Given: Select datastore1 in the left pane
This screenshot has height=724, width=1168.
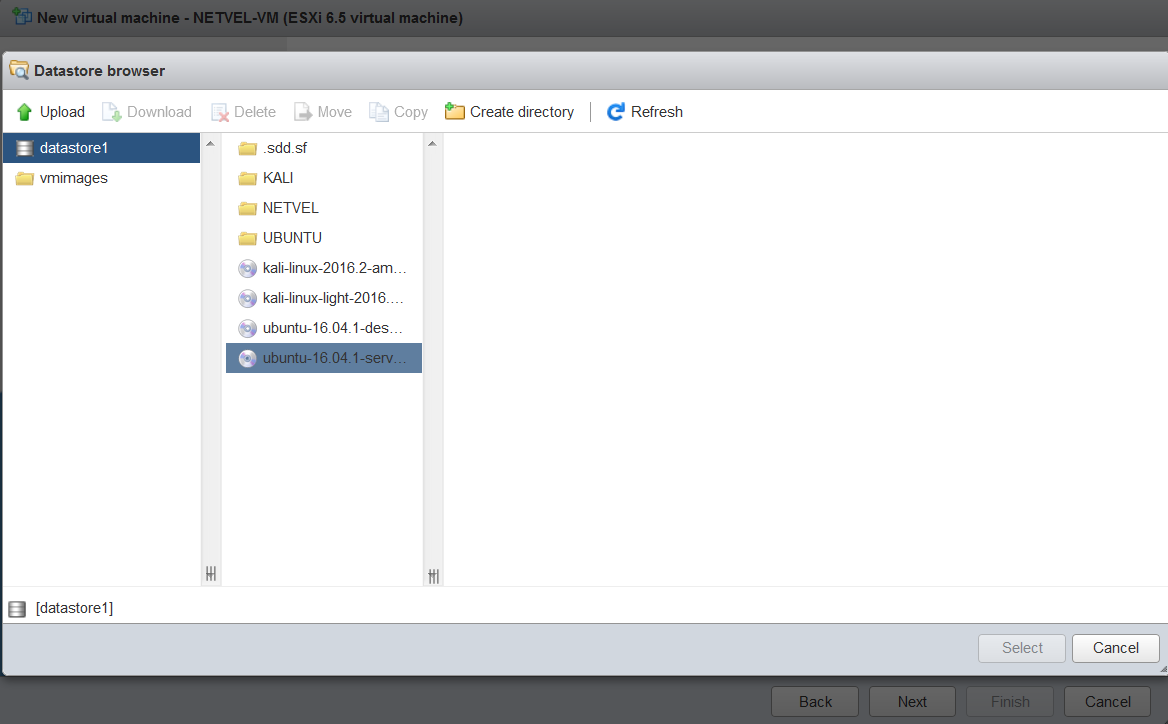Looking at the screenshot, I should click(101, 148).
